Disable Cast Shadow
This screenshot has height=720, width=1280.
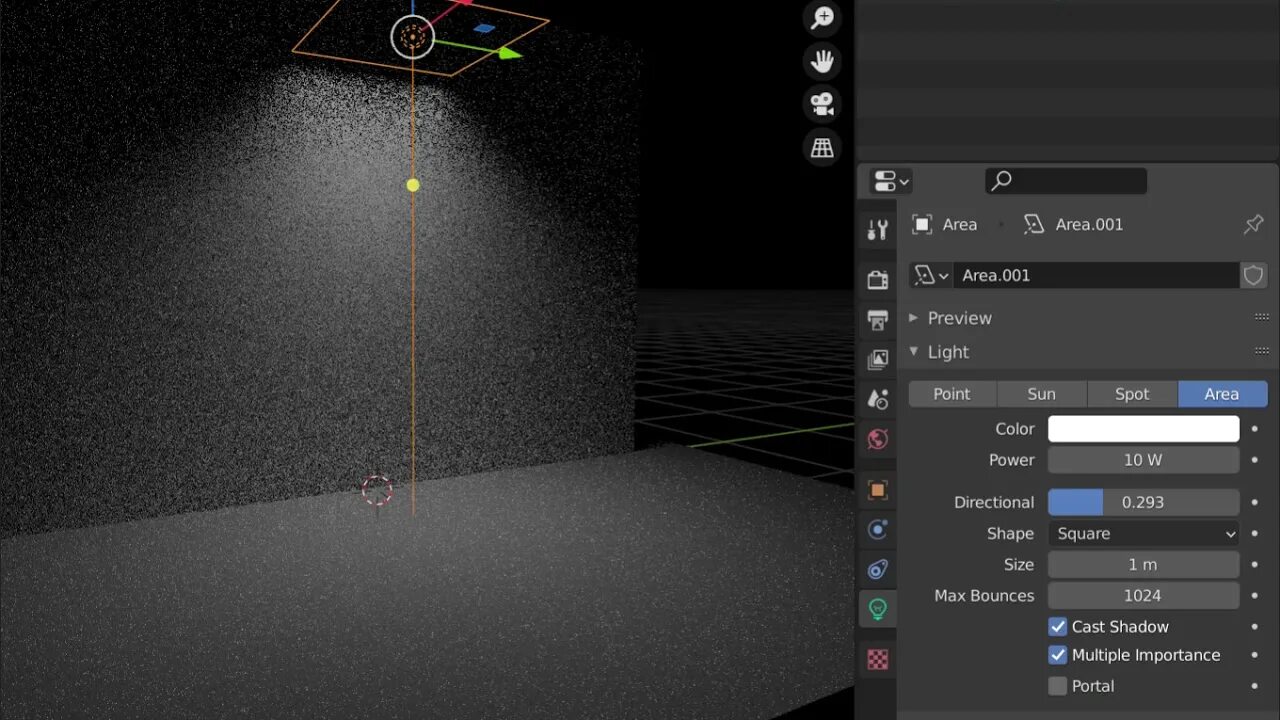[1057, 627]
